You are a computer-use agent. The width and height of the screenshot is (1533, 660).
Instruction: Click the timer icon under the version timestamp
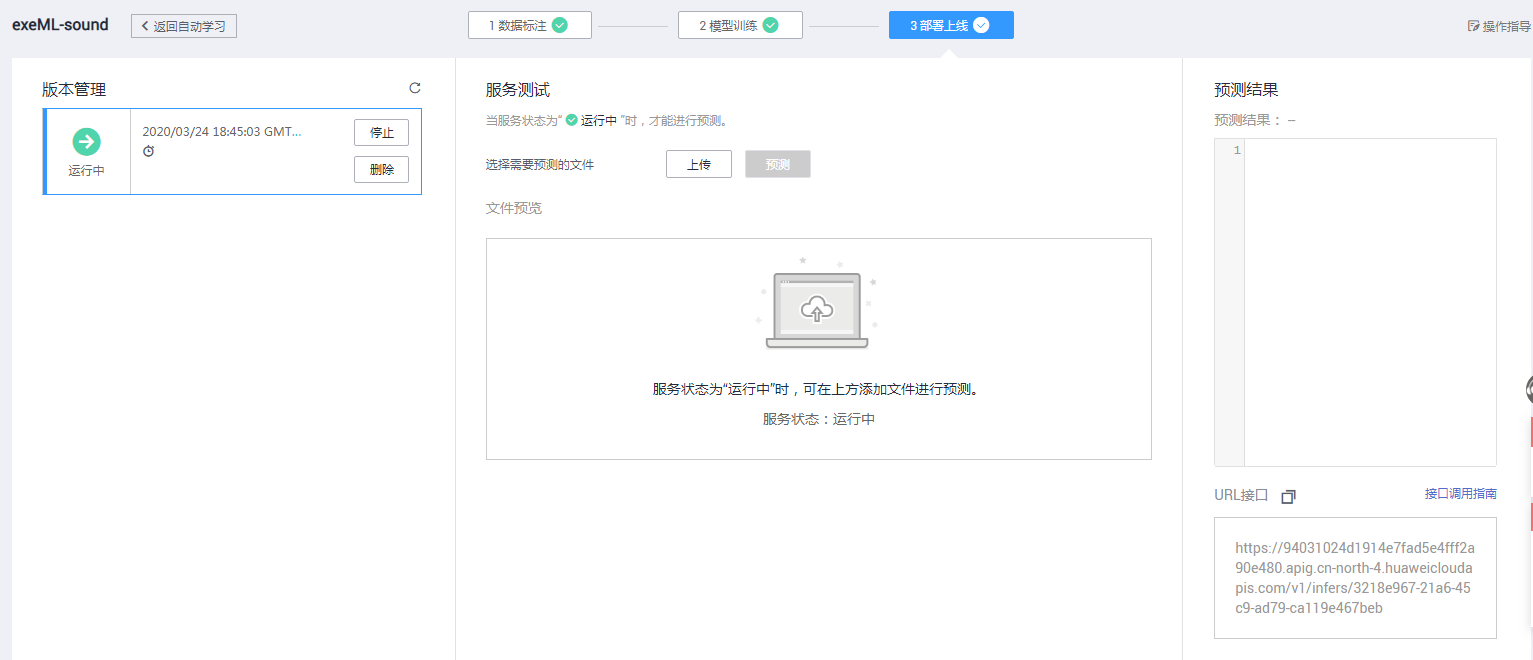click(149, 151)
